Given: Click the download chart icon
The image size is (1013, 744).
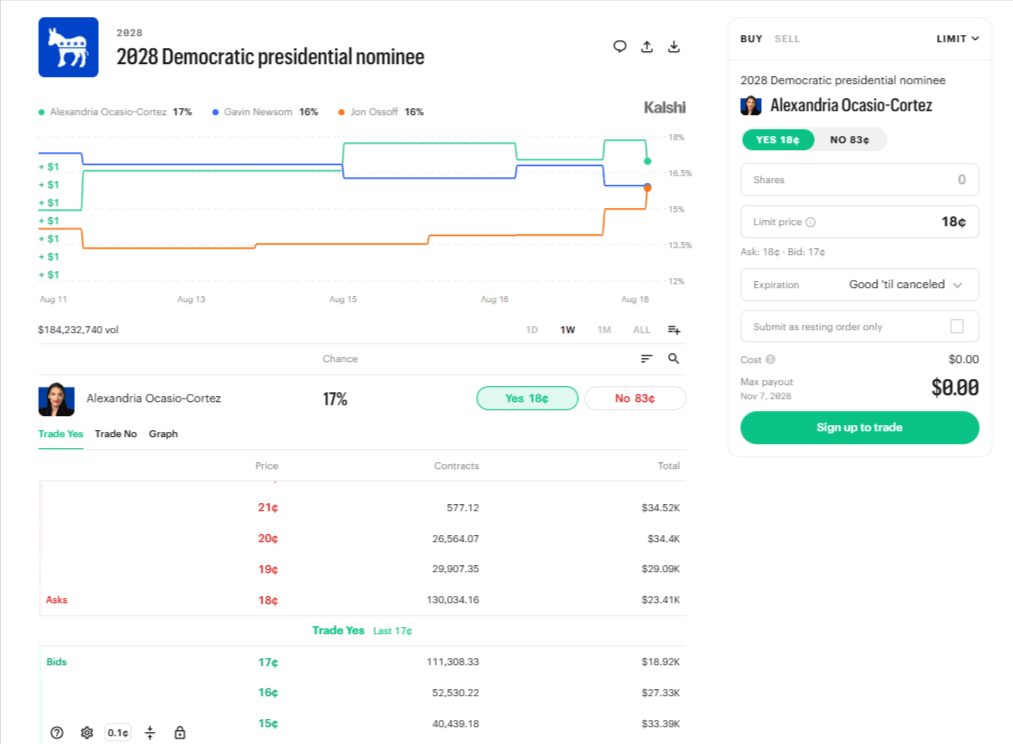Looking at the screenshot, I should (x=674, y=46).
